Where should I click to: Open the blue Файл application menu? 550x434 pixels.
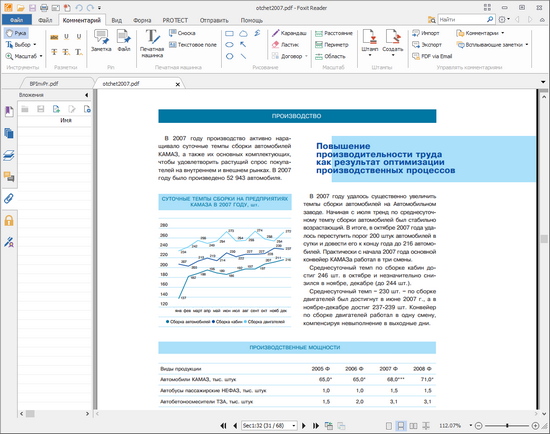click(x=17, y=20)
